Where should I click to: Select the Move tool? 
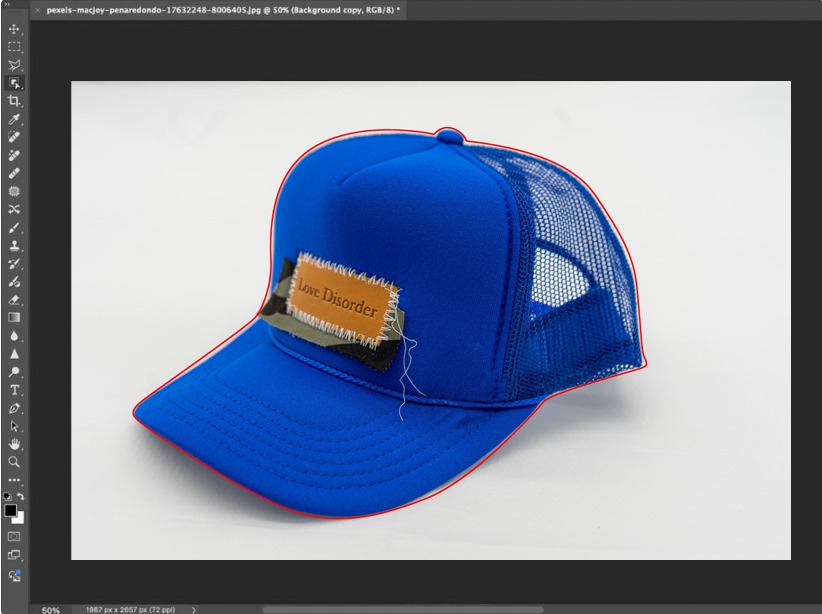coord(14,29)
